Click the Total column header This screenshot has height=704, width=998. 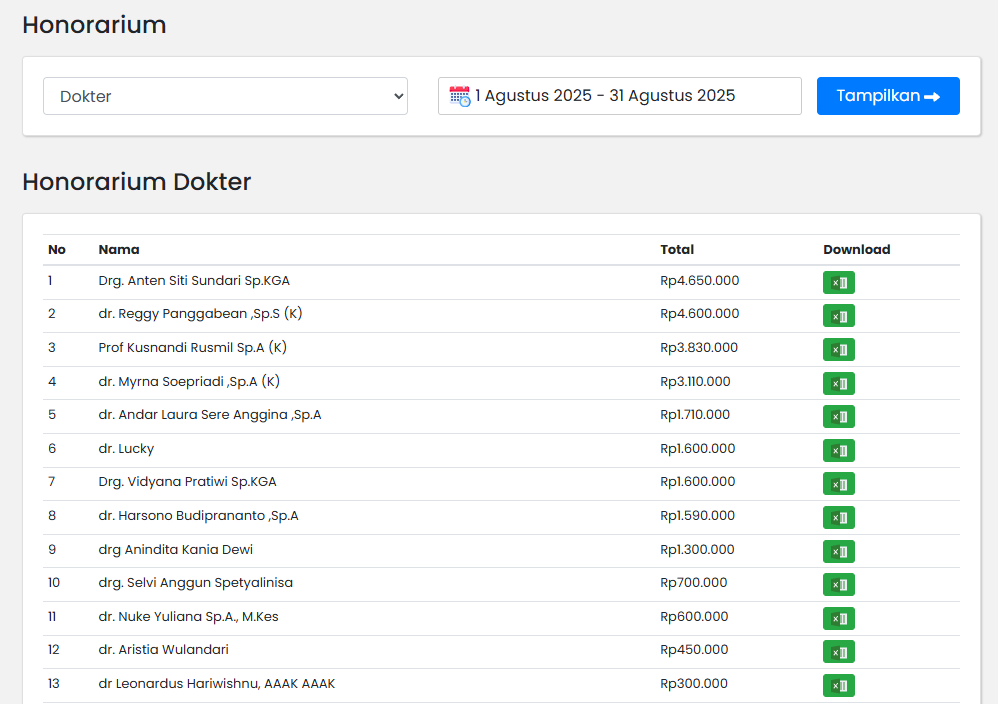[x=677, y=250]
